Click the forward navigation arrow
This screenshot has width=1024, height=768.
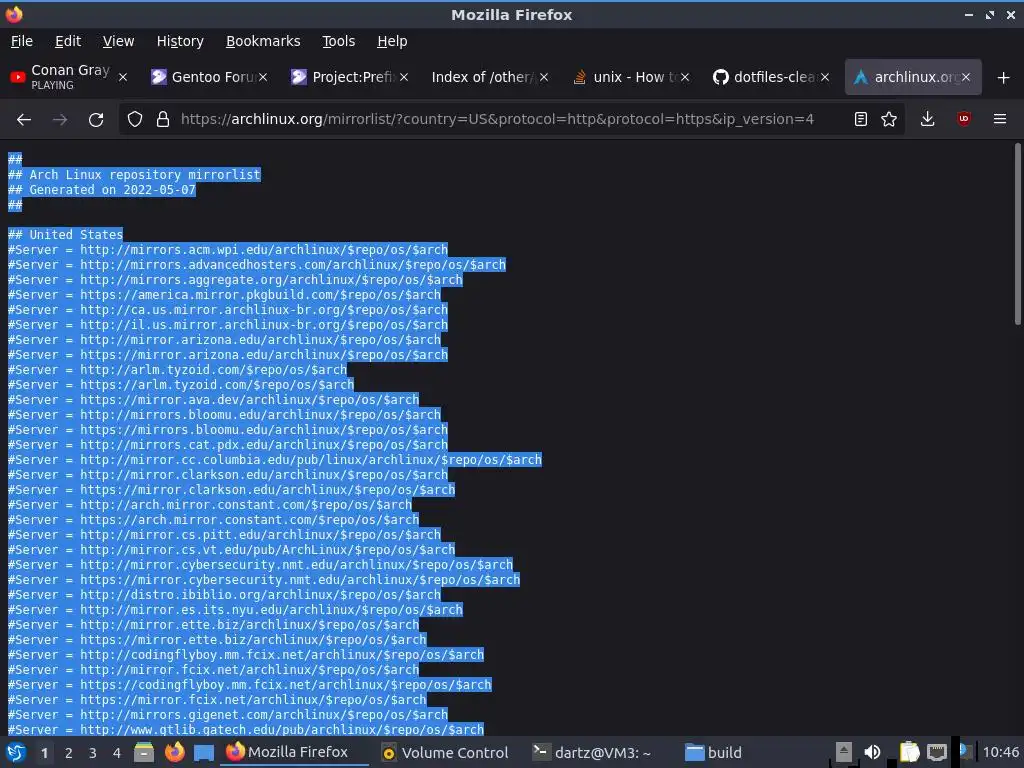(60, 120)
